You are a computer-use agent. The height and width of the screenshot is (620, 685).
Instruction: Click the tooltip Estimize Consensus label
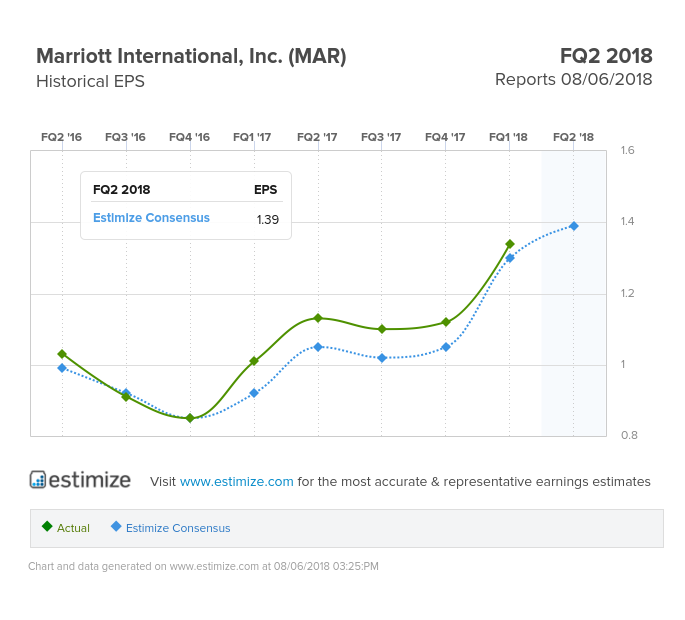(151, 218)
